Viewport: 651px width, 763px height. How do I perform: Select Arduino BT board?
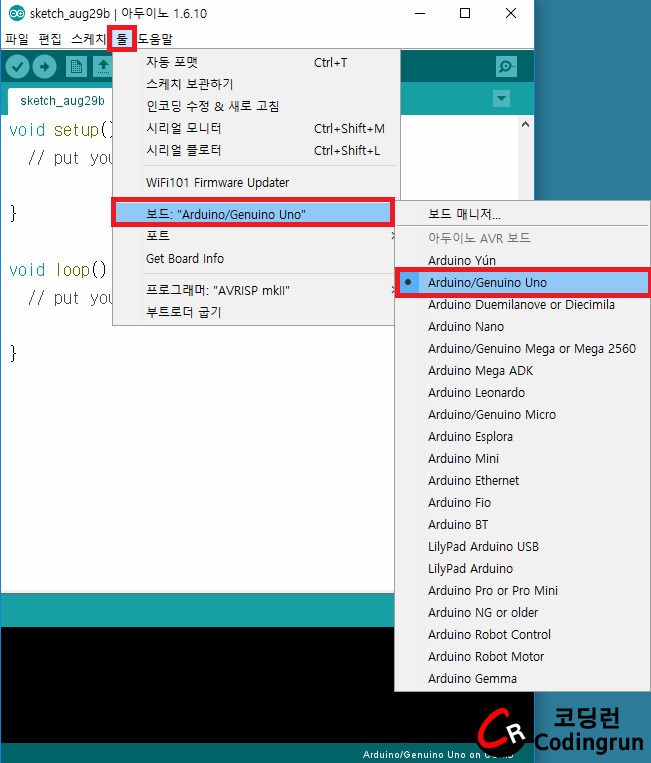coord(523,525)
